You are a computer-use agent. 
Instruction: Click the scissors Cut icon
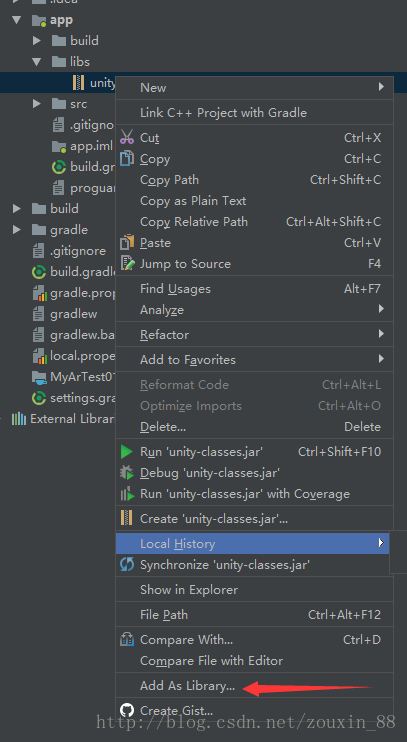127,137
